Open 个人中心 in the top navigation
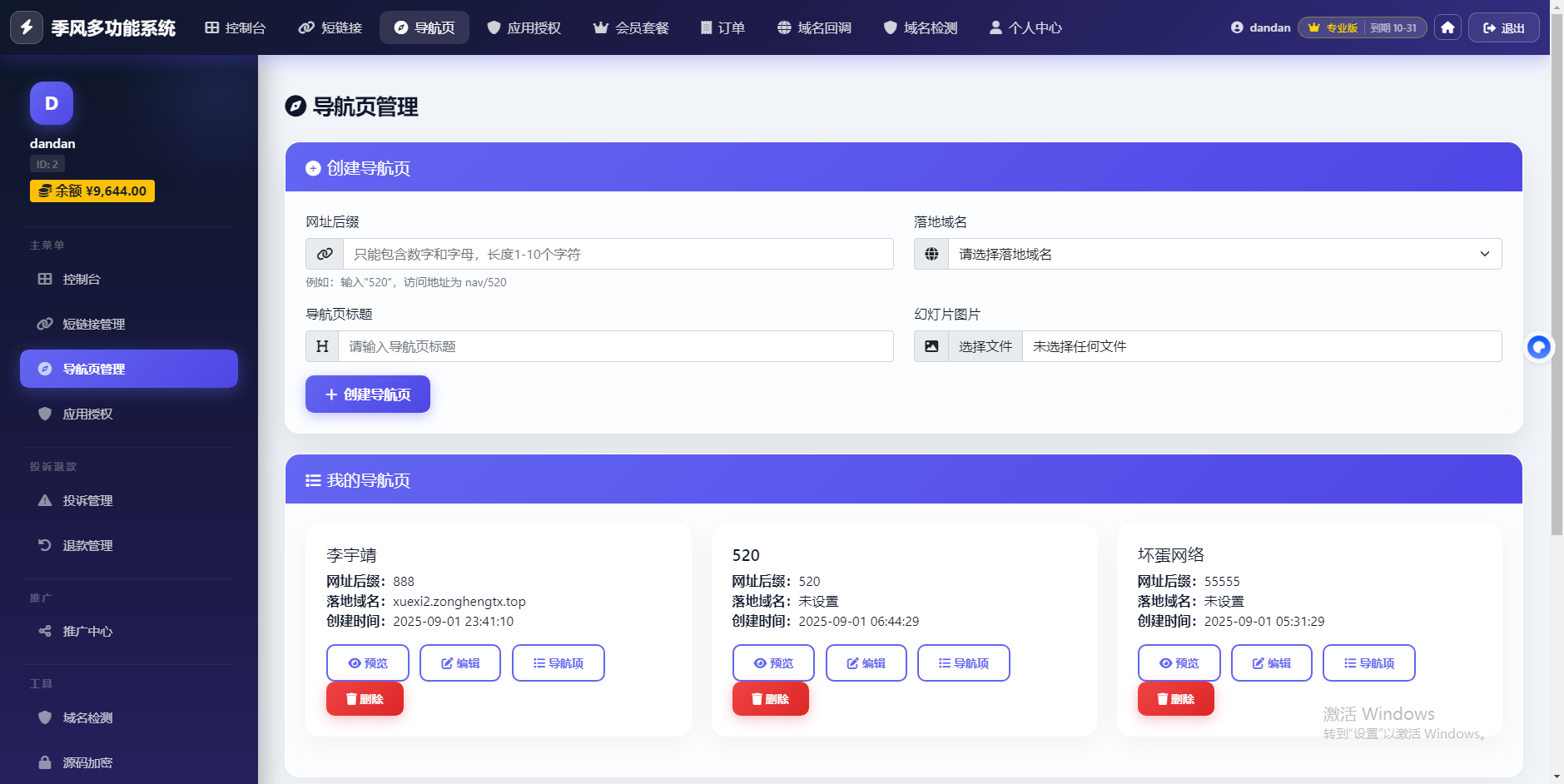 pyautogui.click(x=1025, y=27)
